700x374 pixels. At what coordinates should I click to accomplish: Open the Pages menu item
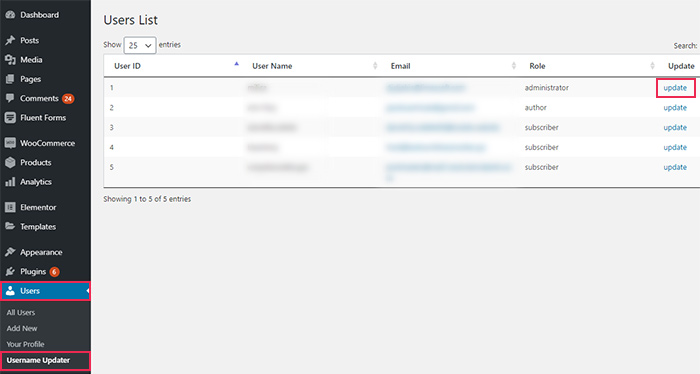(30, 79)
